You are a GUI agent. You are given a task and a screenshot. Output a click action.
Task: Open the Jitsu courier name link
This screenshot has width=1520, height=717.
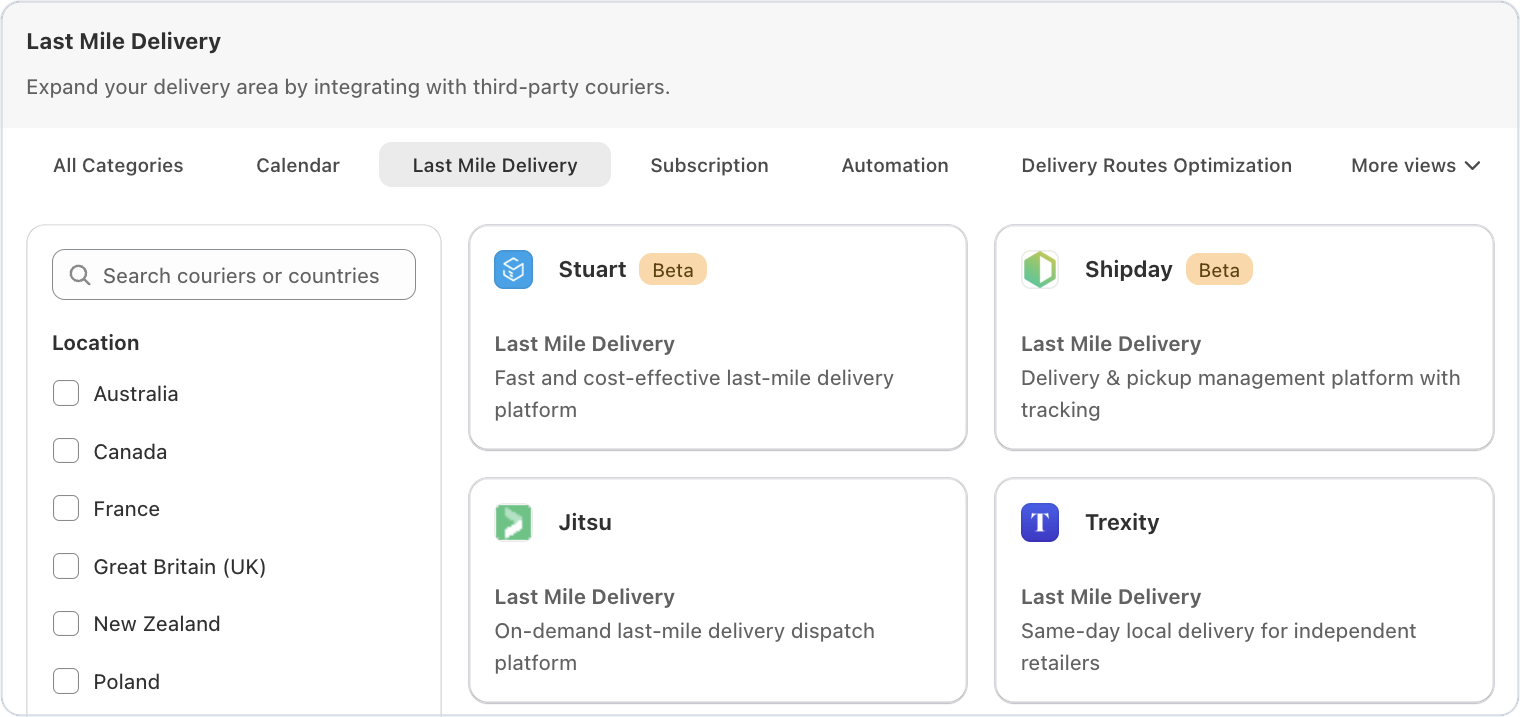coord(585,523)
